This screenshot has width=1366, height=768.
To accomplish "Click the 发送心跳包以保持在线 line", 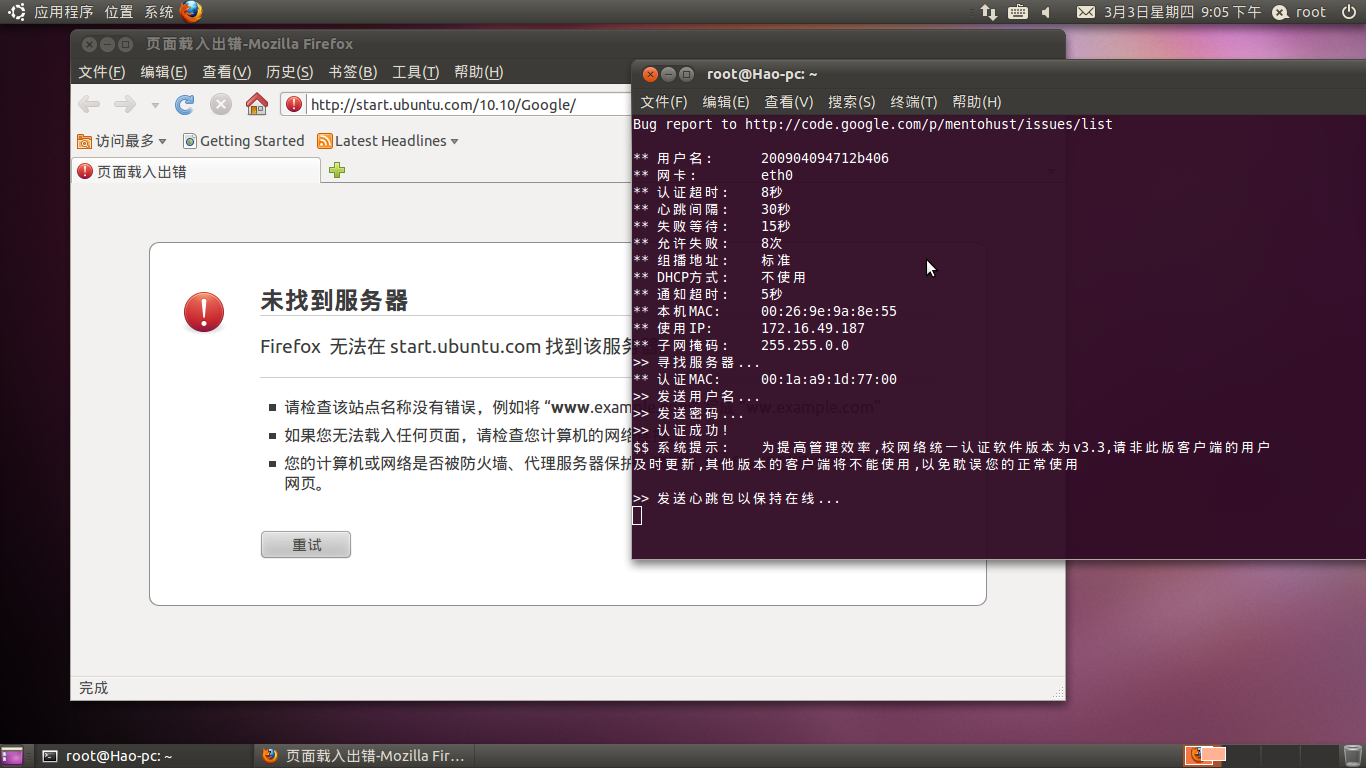I will coord(737,498).
